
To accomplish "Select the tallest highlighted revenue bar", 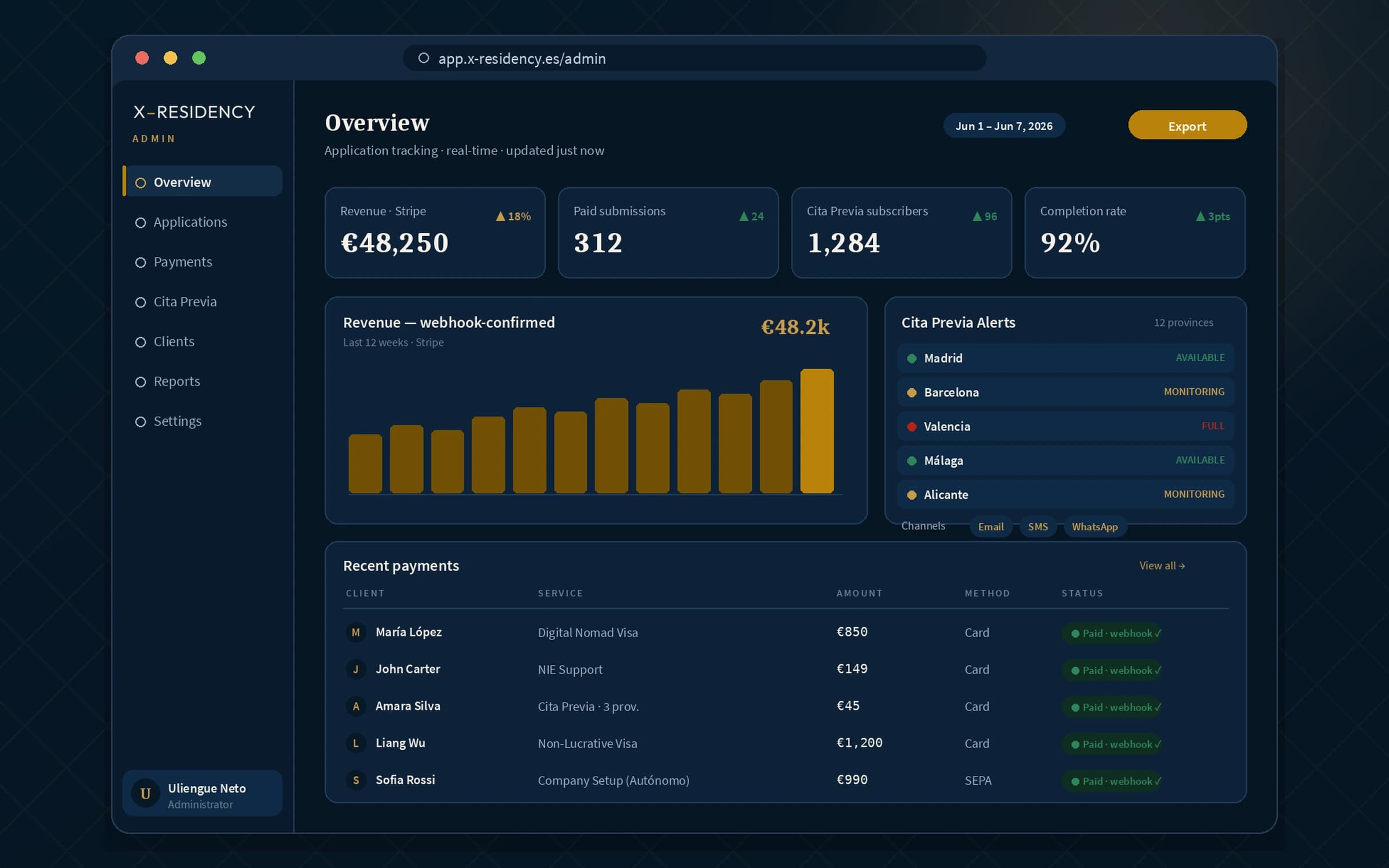I will (x=817, y=431).
